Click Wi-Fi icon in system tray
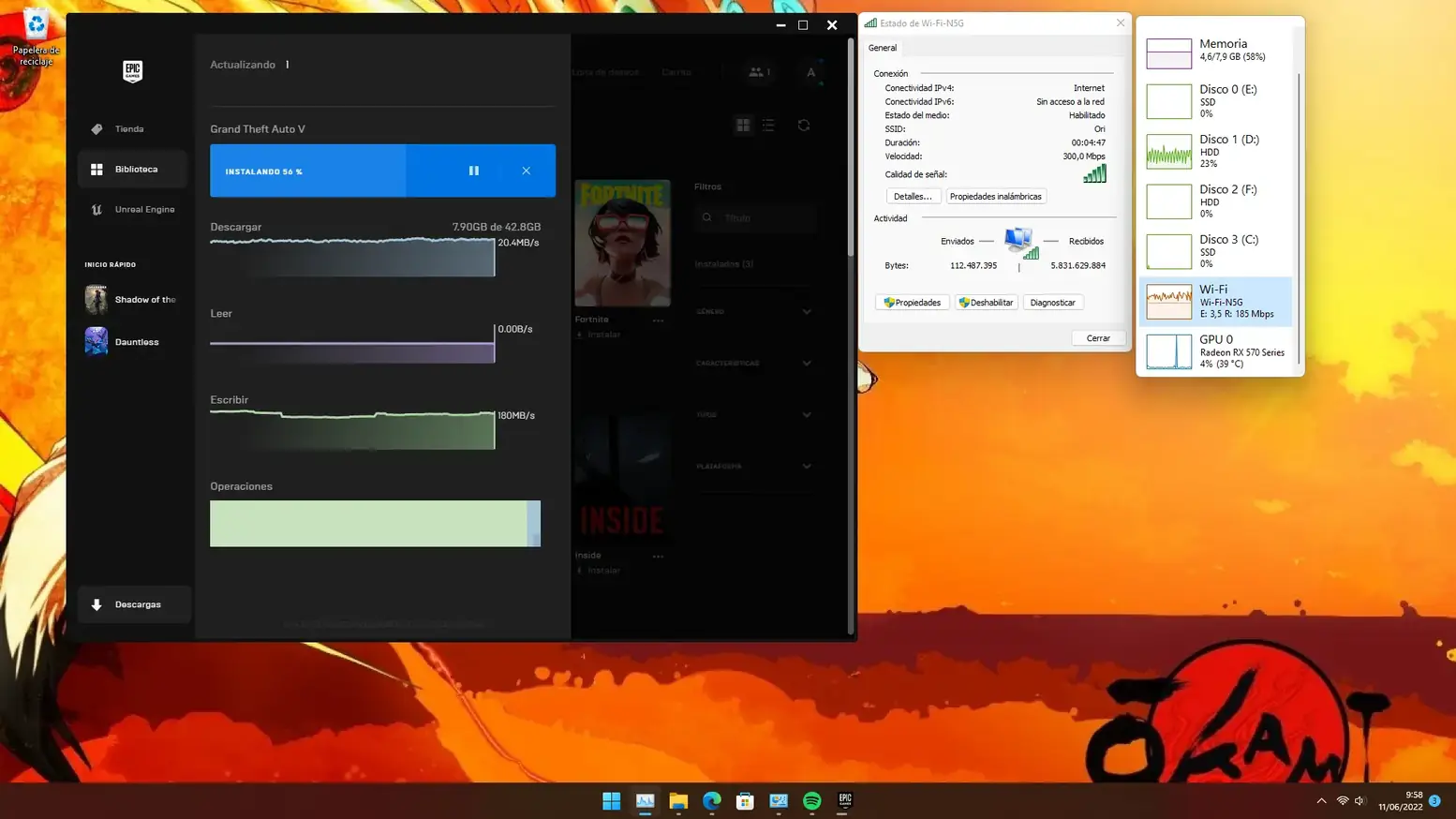Viewport: 1456px width, 819px height. pos(1343,800)
